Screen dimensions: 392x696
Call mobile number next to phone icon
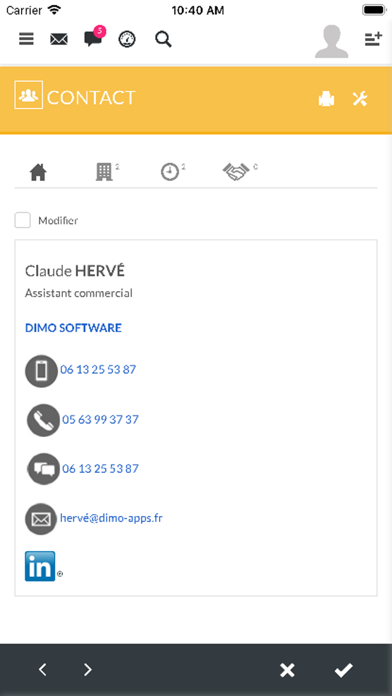(x=98, y=369)
